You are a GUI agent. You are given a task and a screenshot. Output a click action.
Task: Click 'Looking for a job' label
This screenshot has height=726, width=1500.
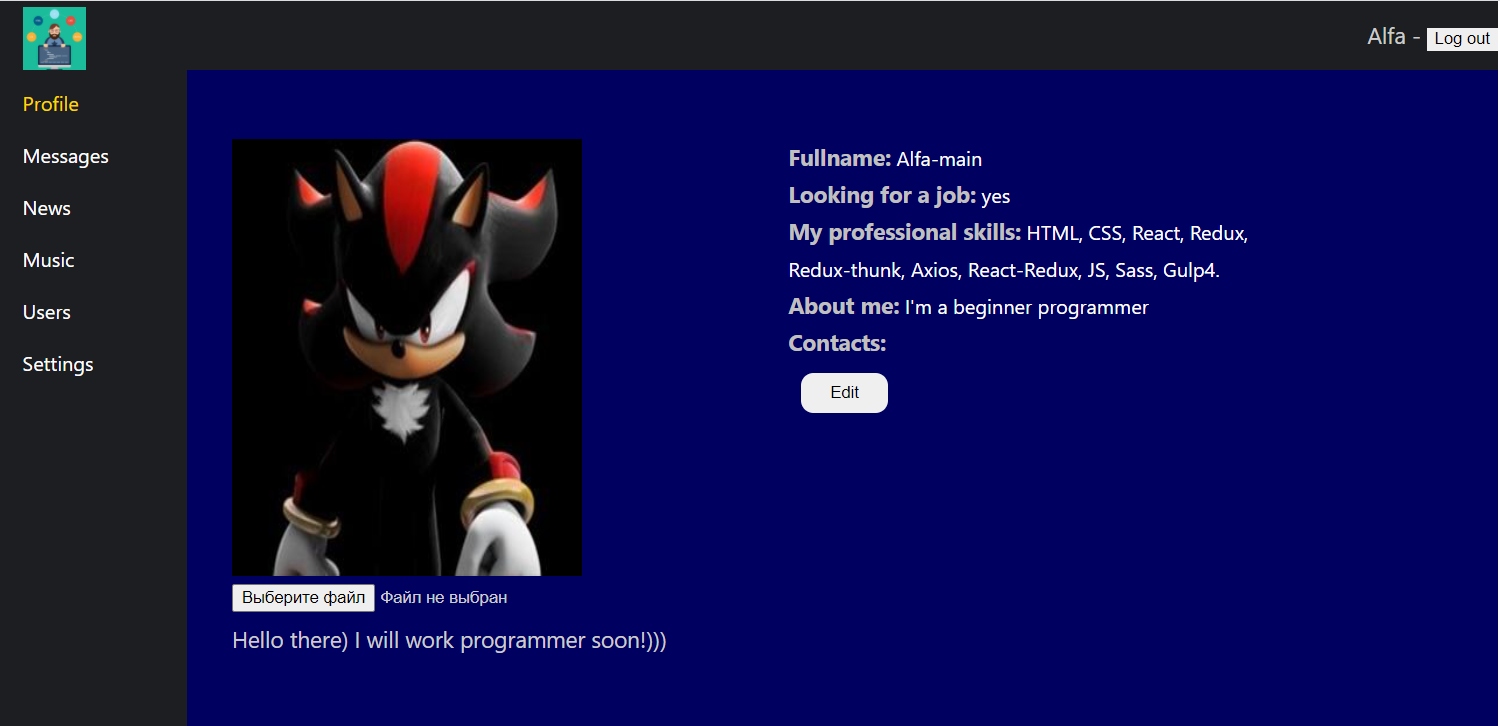(x=882, y=195)
